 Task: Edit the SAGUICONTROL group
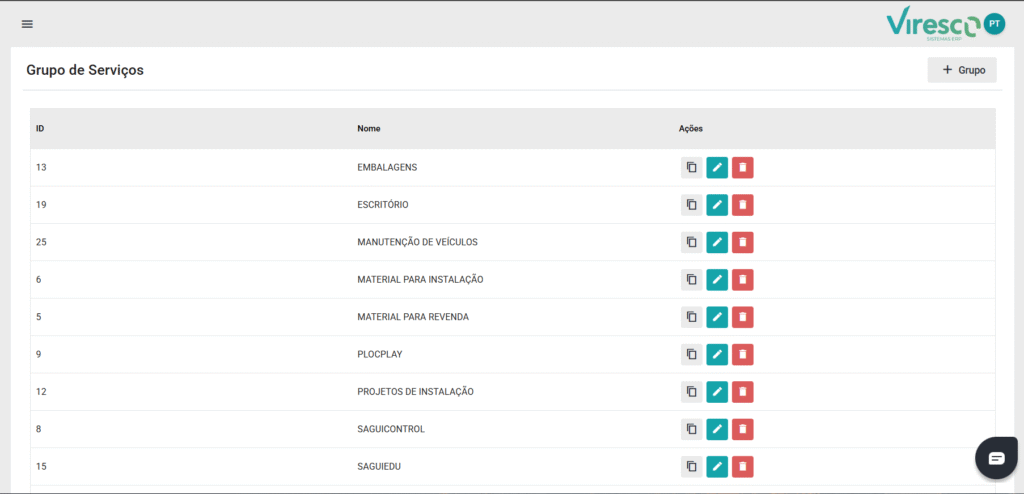(717, 429)
